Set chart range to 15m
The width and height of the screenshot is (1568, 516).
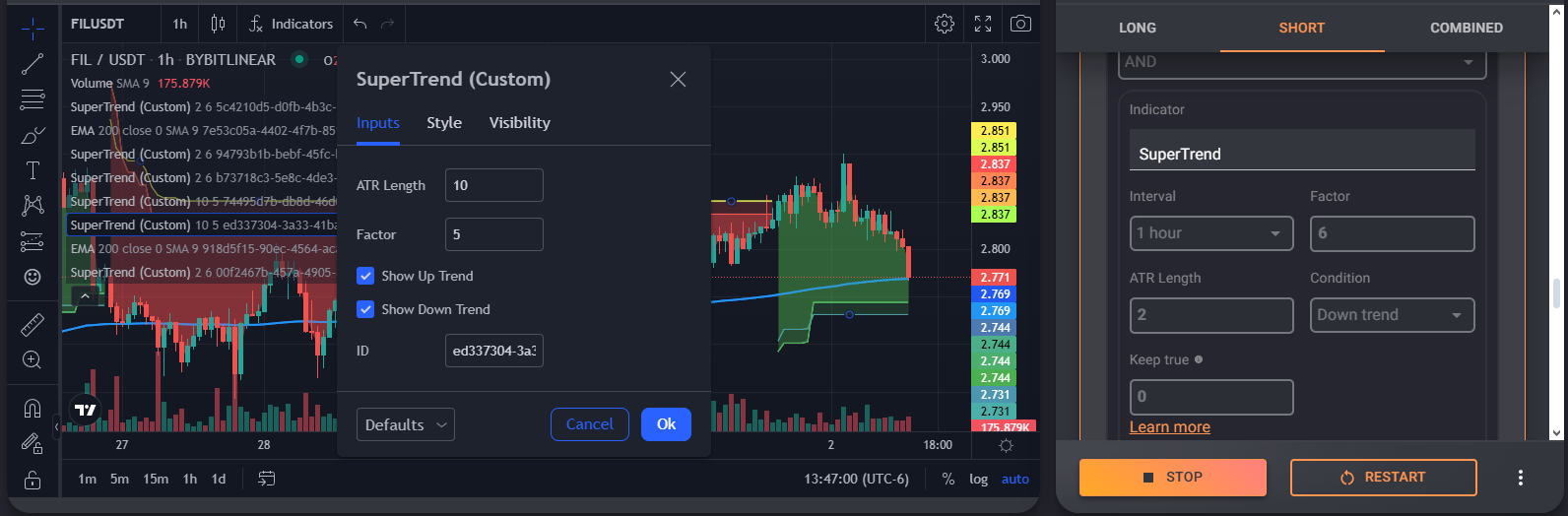click(156, 479)
